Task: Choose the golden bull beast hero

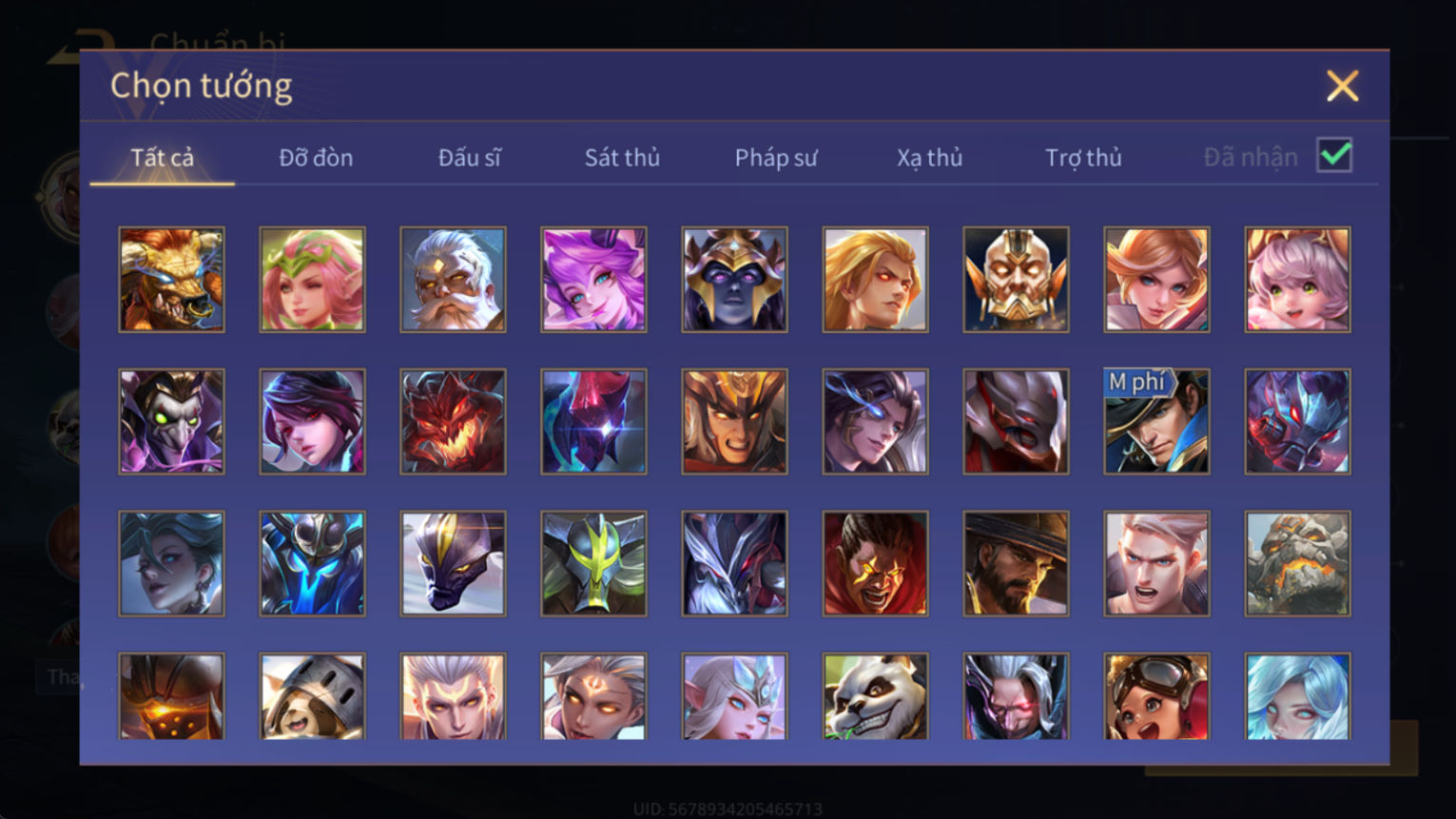Action: pos(171,280)
